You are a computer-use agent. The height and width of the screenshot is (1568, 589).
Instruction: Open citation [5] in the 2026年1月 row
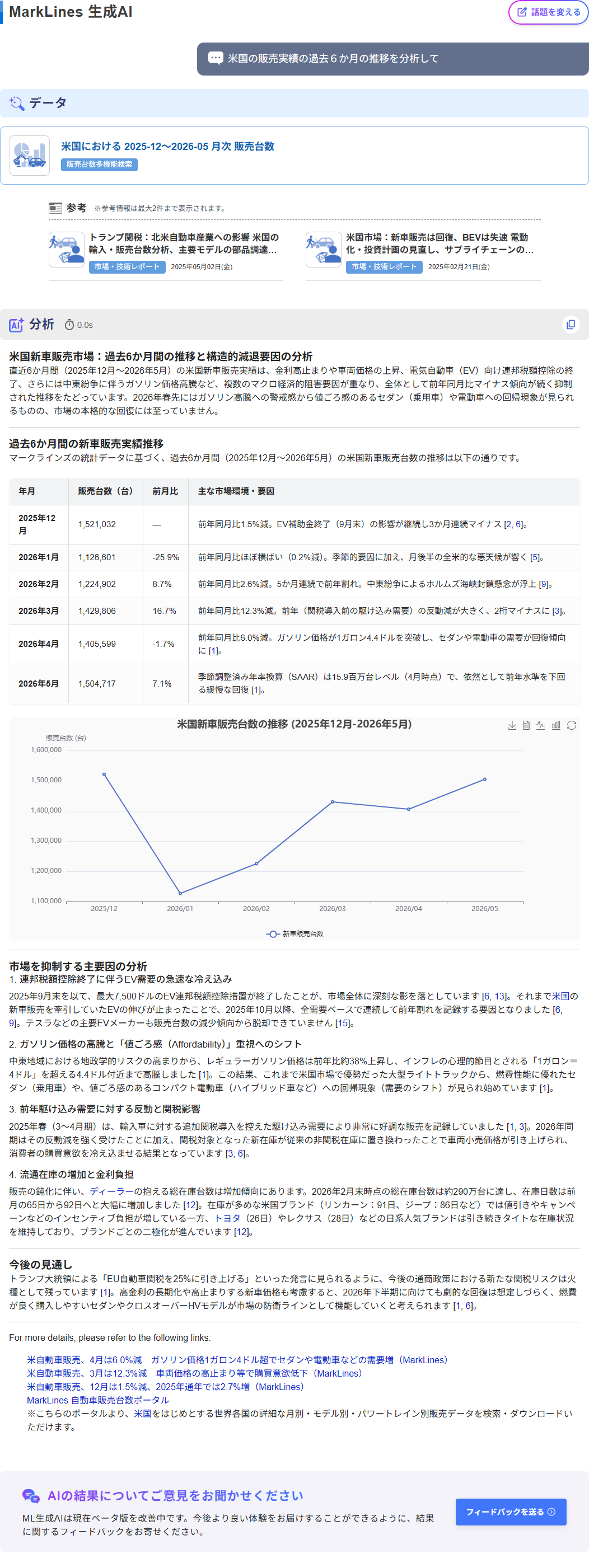click(x=535, y=557)
